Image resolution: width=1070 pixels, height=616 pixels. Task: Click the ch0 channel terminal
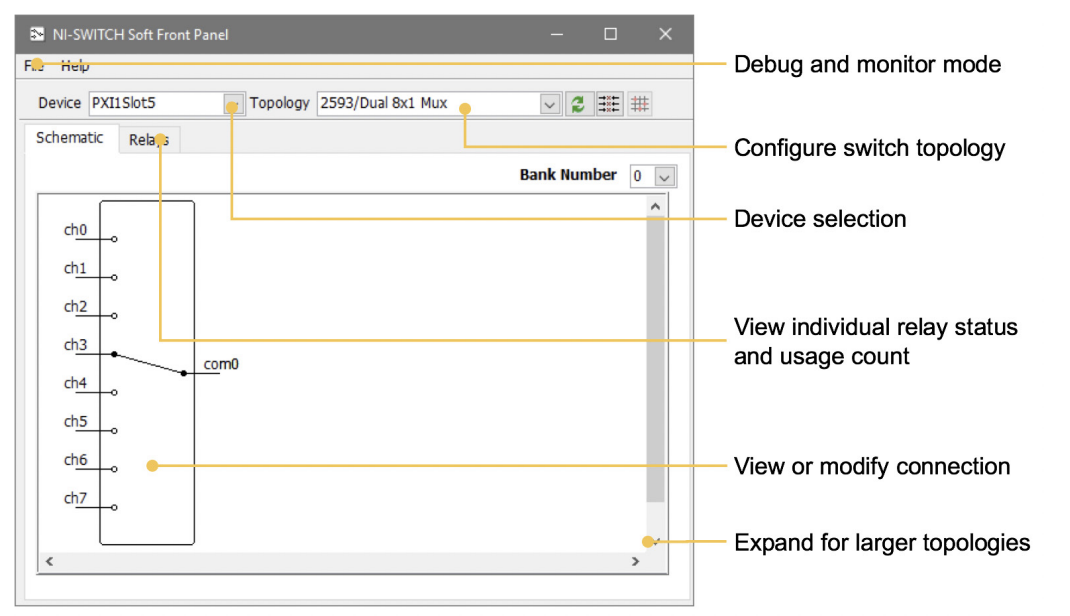[x=114, y=239]
